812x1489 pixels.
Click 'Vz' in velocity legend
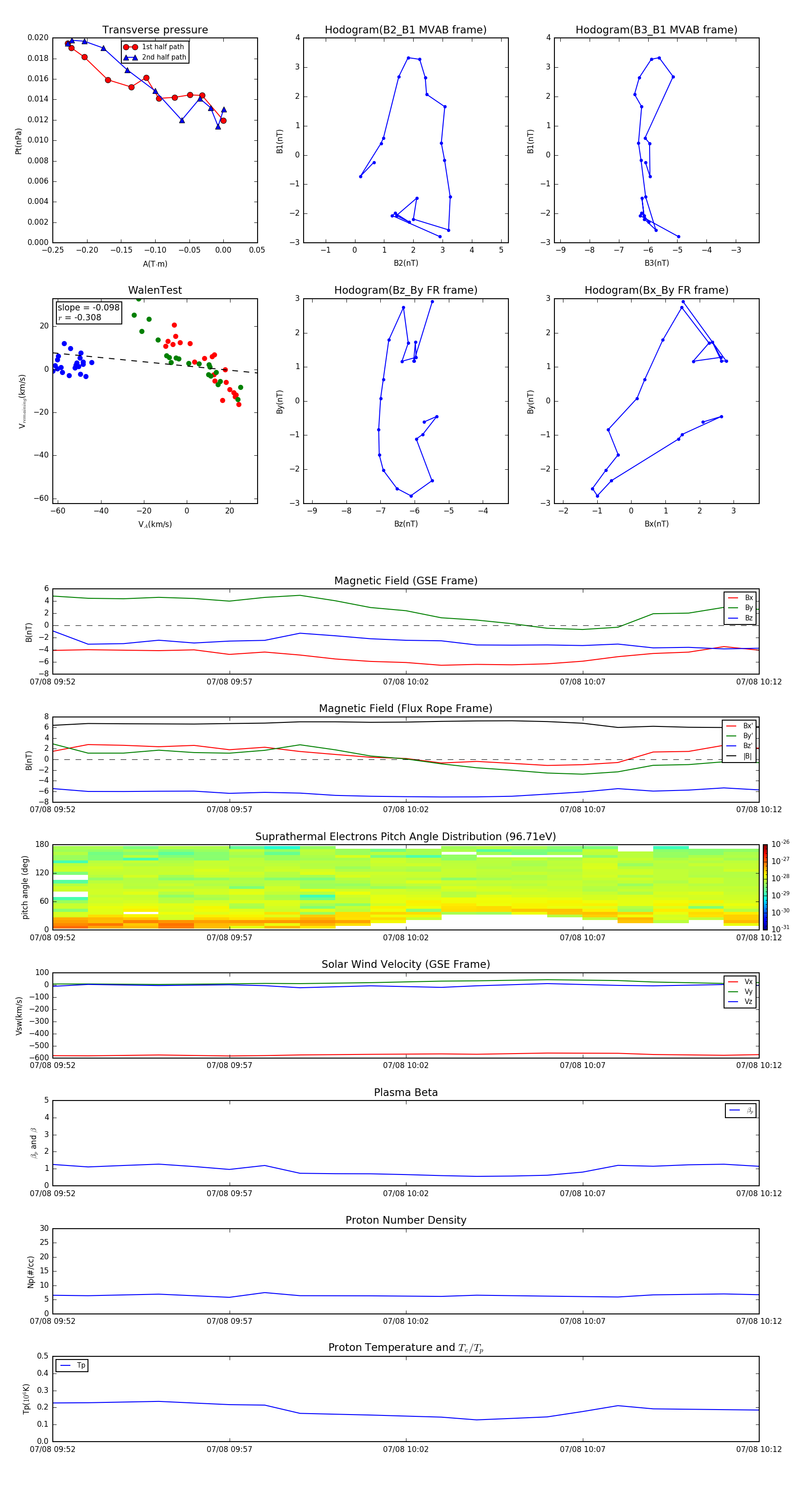point(748,1002)
